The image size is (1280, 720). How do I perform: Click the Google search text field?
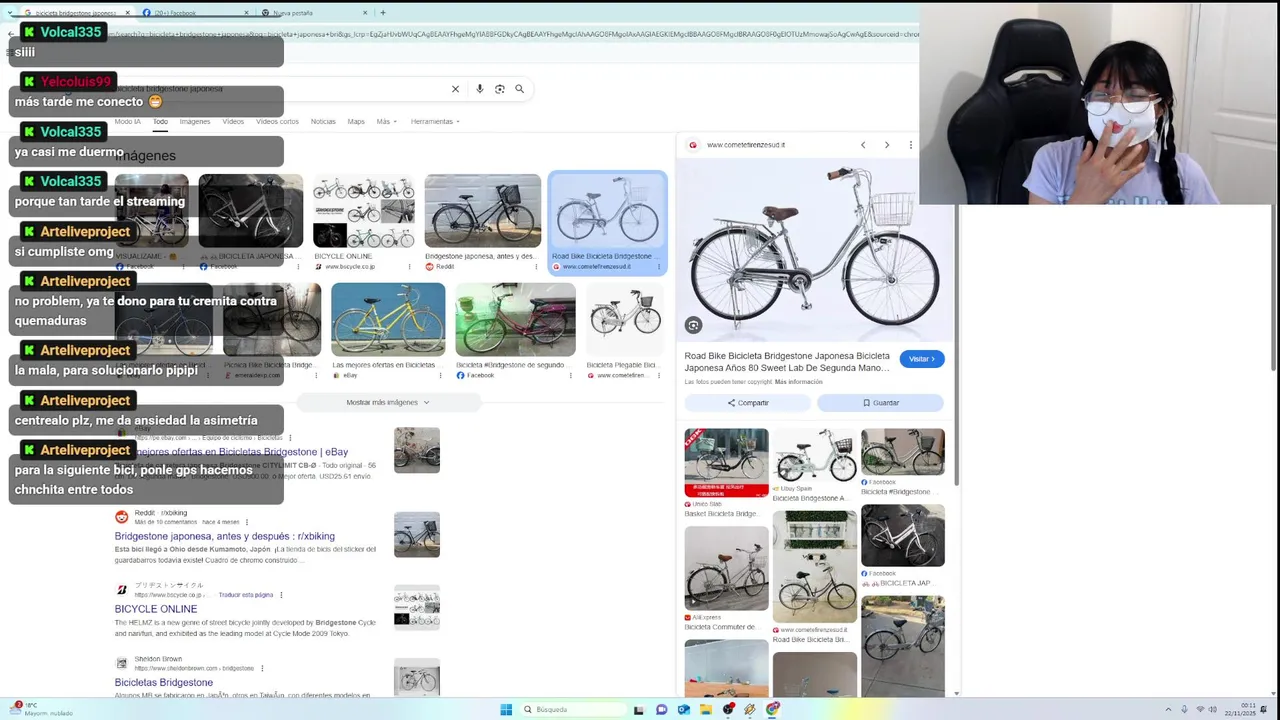[280, 89]
